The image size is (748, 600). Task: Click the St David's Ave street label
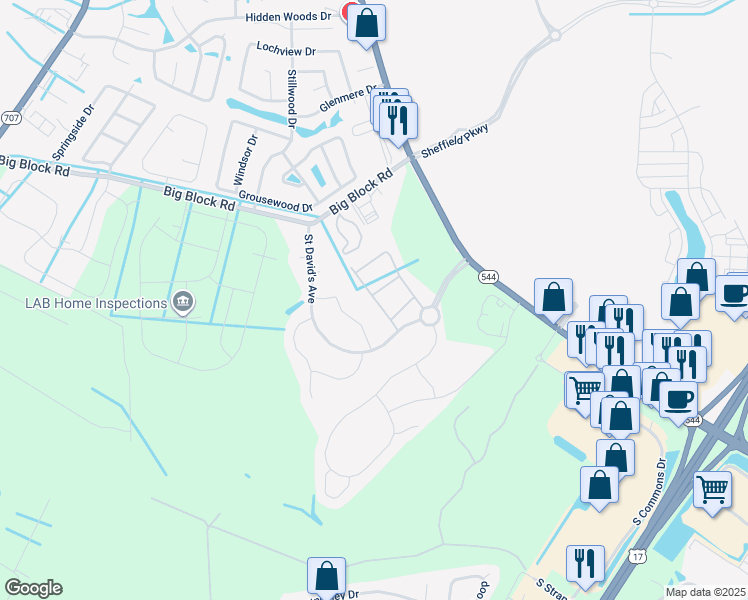point(310,269)
